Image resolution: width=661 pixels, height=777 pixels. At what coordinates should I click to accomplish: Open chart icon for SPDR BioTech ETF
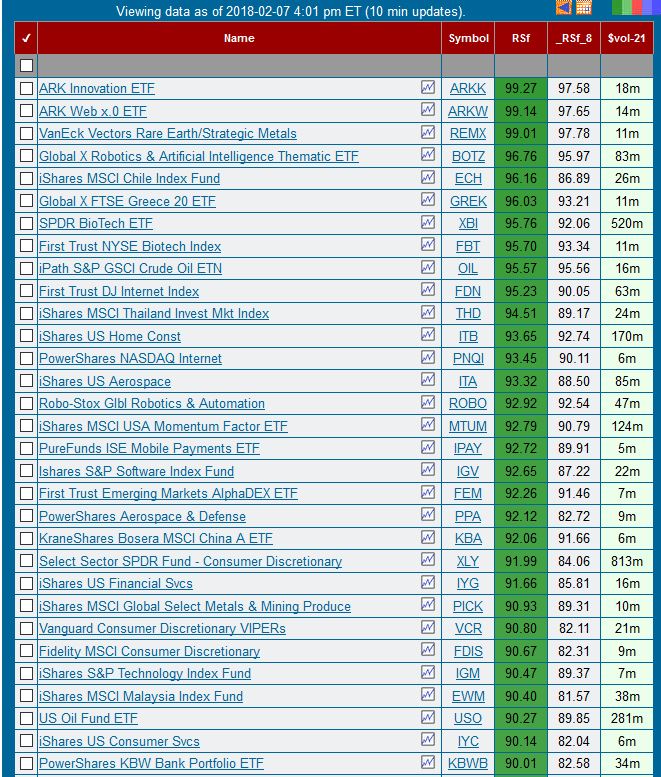click(x=428, y=222)
